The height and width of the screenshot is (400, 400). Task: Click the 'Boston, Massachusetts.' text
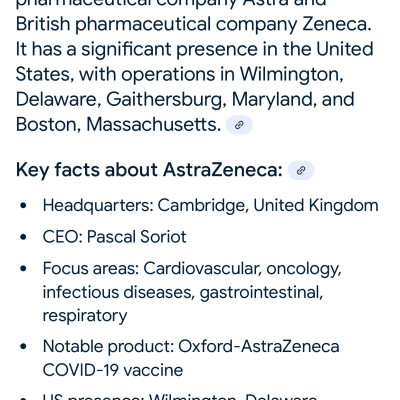pyautogui.click(x=118, y=125)
